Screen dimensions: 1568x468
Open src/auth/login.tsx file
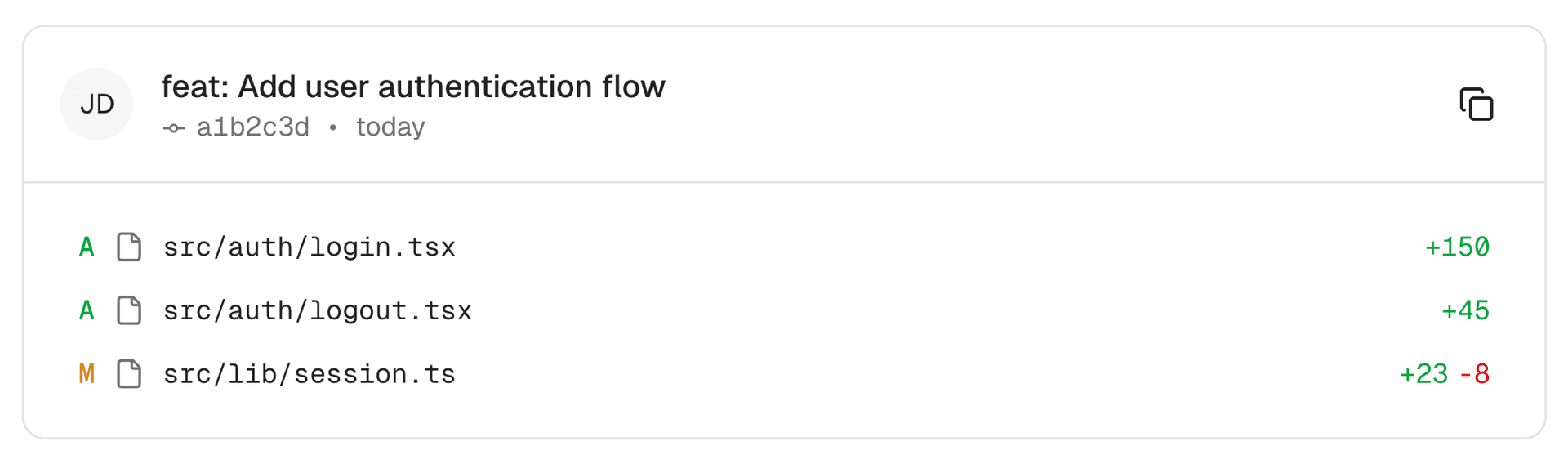pyautogui.click(x=309, y=247)
